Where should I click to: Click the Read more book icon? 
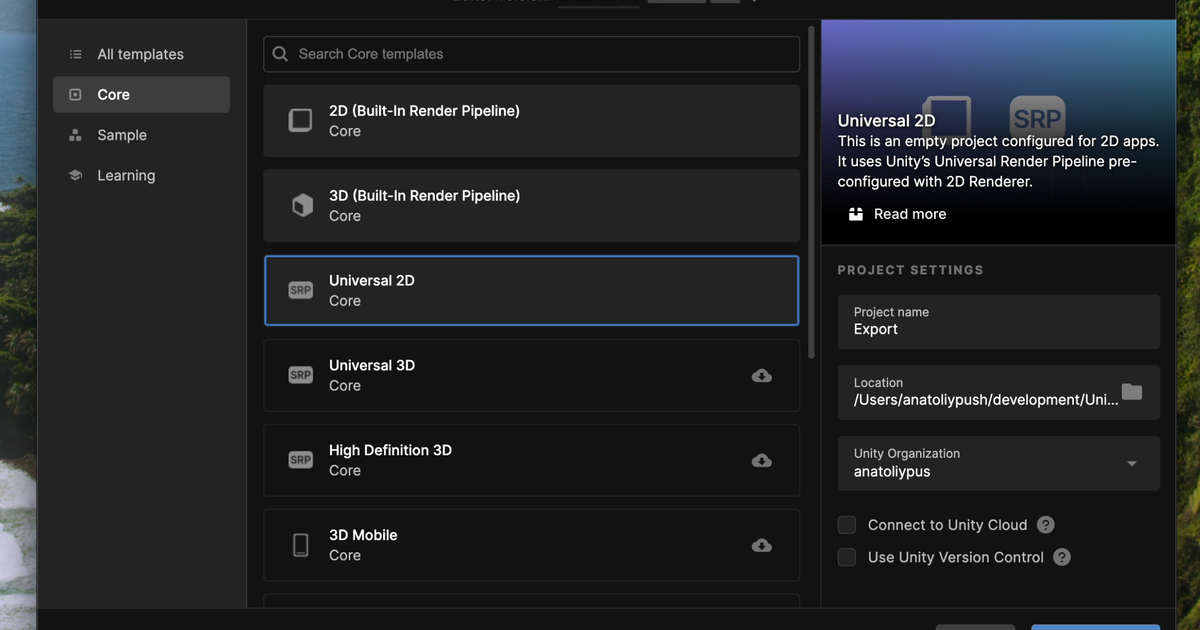tap(855, 214)
